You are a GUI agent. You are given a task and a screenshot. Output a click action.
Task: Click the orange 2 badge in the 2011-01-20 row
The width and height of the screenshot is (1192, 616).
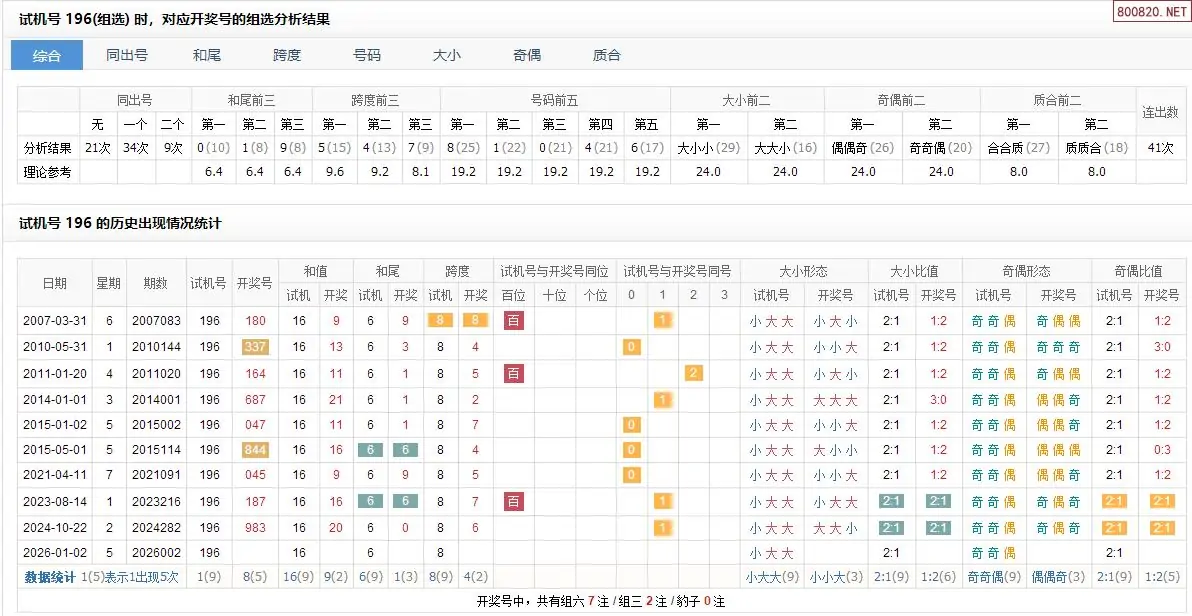point(693,373)
